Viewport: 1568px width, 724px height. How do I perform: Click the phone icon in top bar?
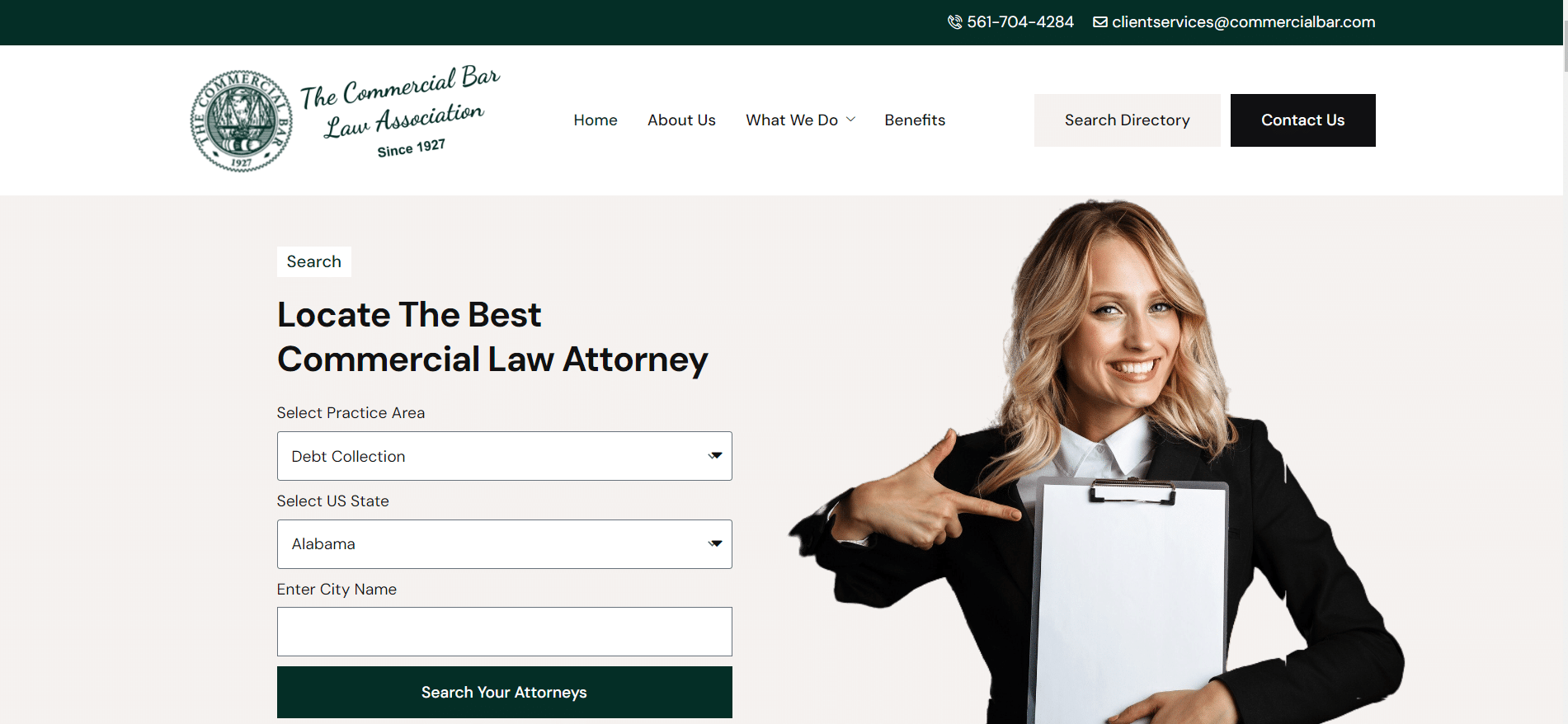click(x=955, y=22)
